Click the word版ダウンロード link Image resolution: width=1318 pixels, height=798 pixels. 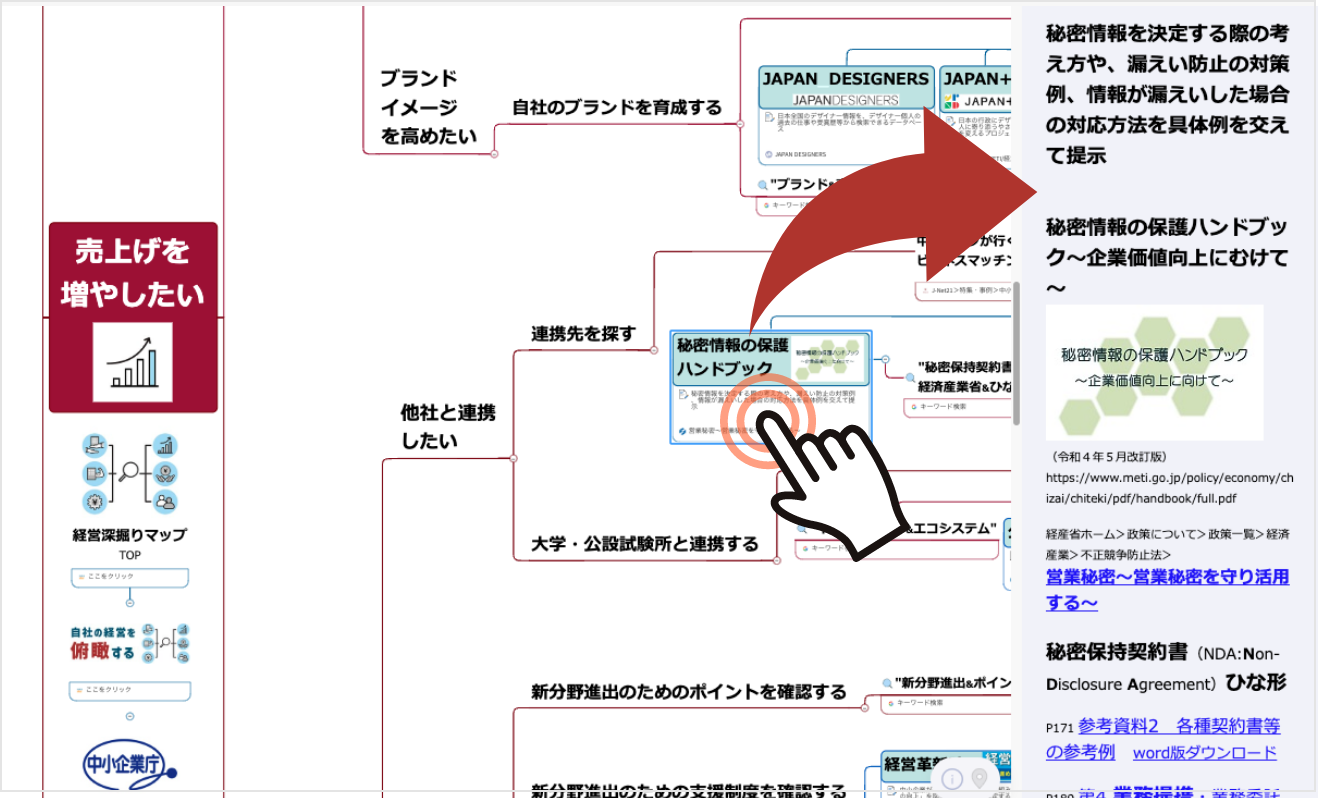click(1205, 752)
